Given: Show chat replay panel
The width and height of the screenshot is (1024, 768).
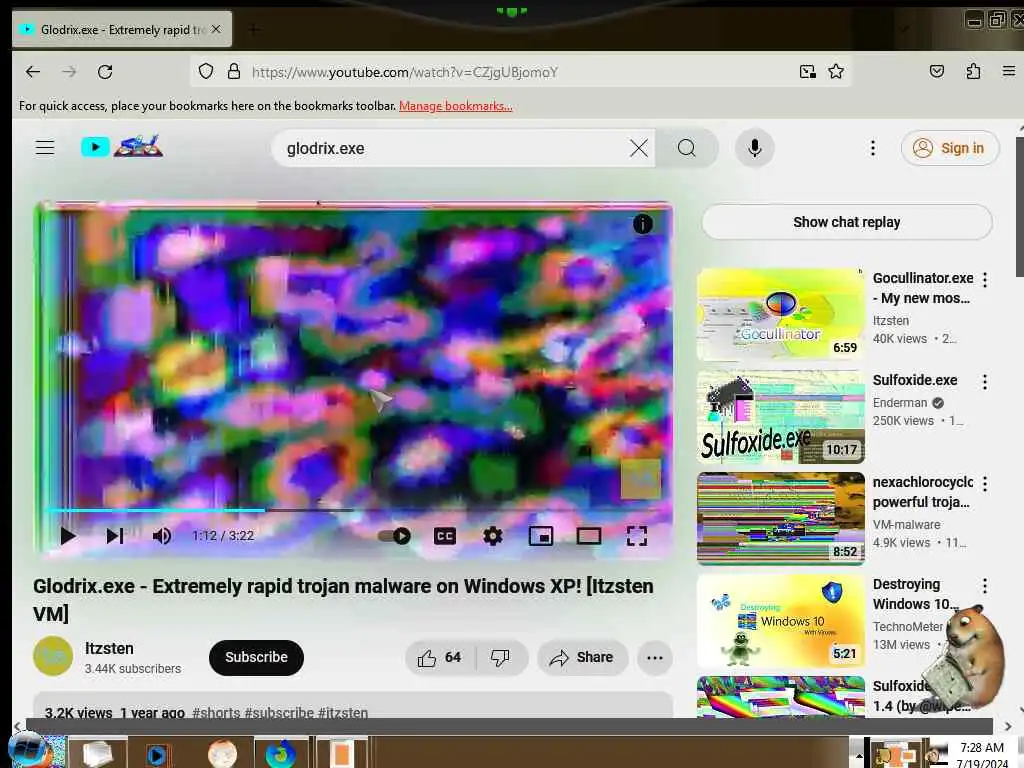Looking at the screenshot, I should (x=846, y=222).
